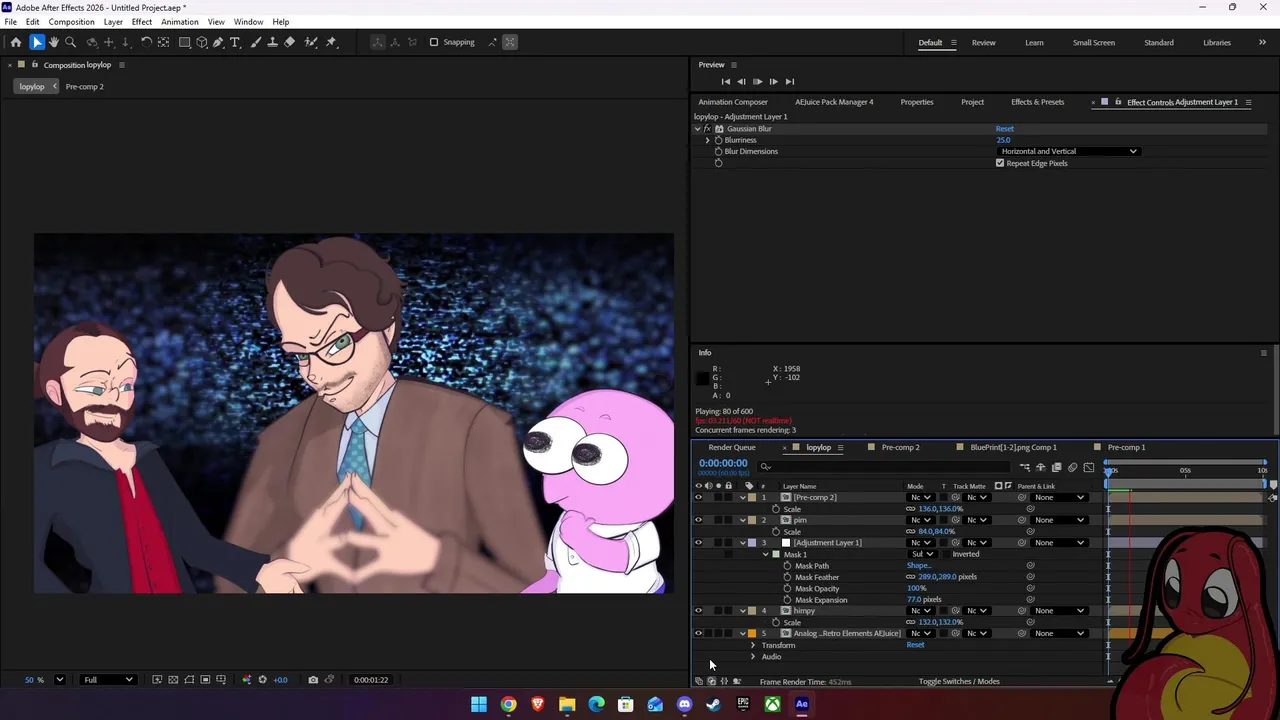Click Toggle Switches / Modes button
This screenshot has width=1280, height=720.
coord(959,682)
